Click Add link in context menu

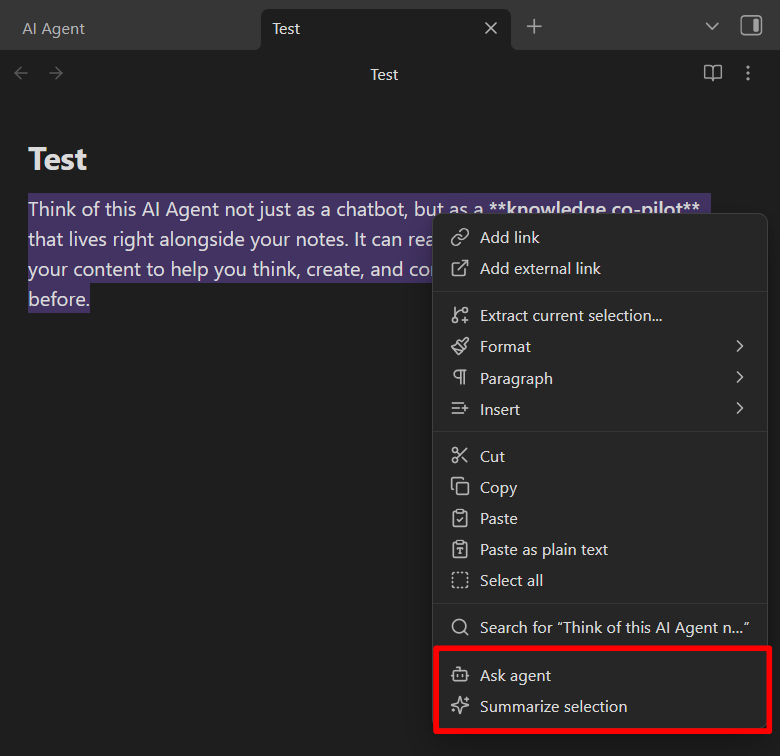click(x=509, y=238)
